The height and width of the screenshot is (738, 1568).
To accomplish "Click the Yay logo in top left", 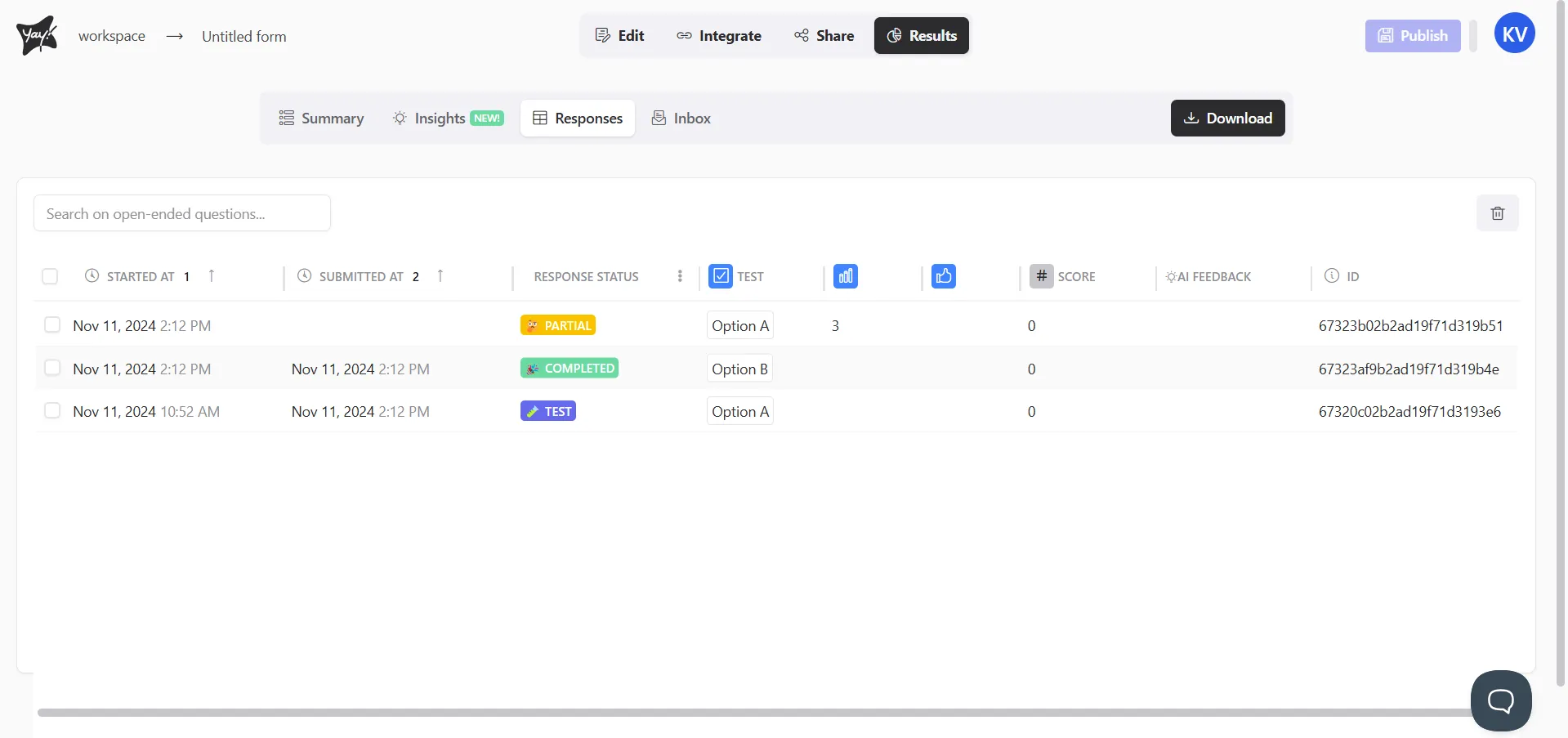I will [36, 34].
